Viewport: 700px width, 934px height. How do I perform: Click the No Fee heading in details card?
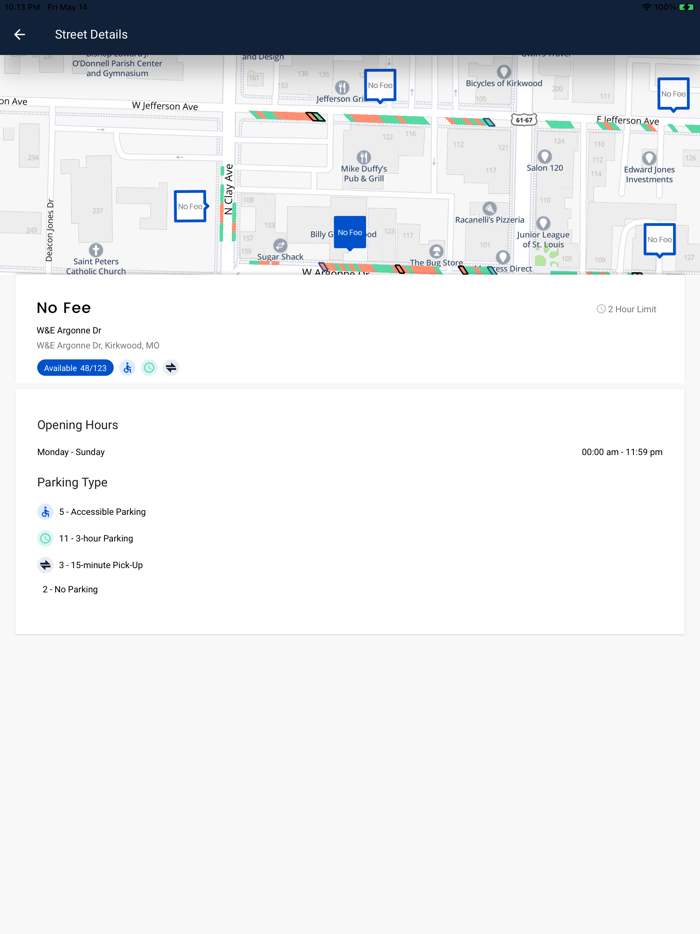[x=64, y=308]
